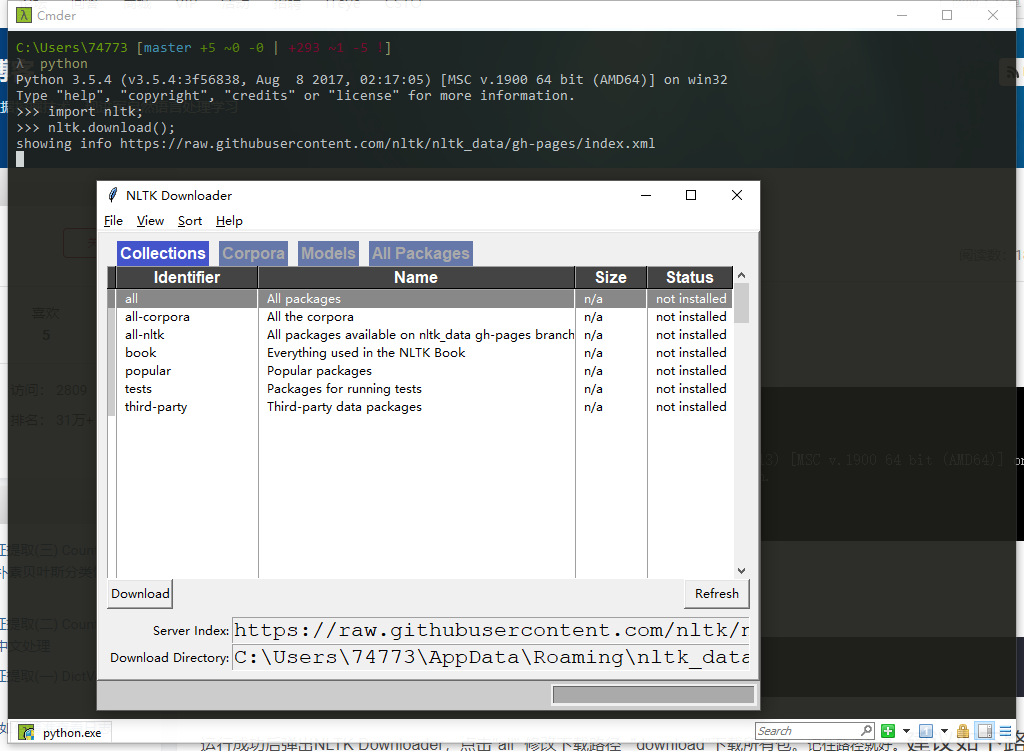Image resolution: width=1024 pixels, height=751 pixels.
Task: Toggle the Cmder scrollbar panel icon
Action: [x=985, y=731]
